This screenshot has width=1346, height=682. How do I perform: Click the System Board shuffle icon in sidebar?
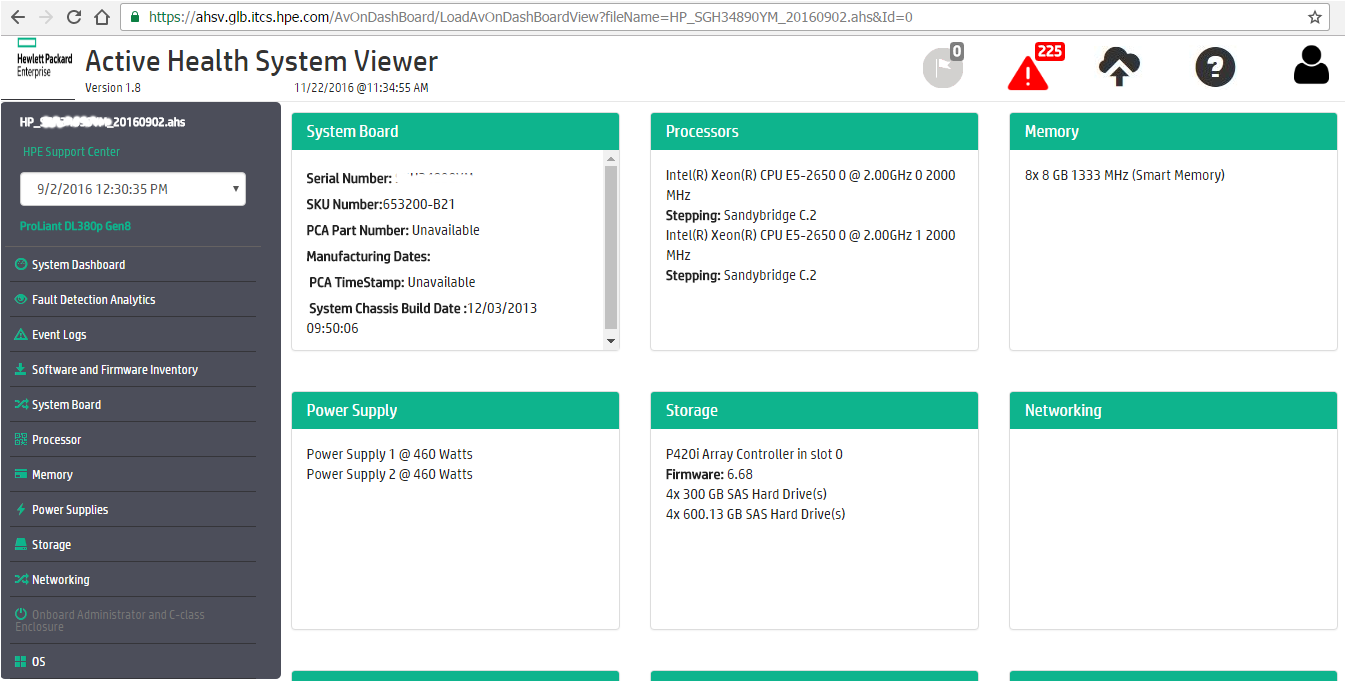coord(21,405)
